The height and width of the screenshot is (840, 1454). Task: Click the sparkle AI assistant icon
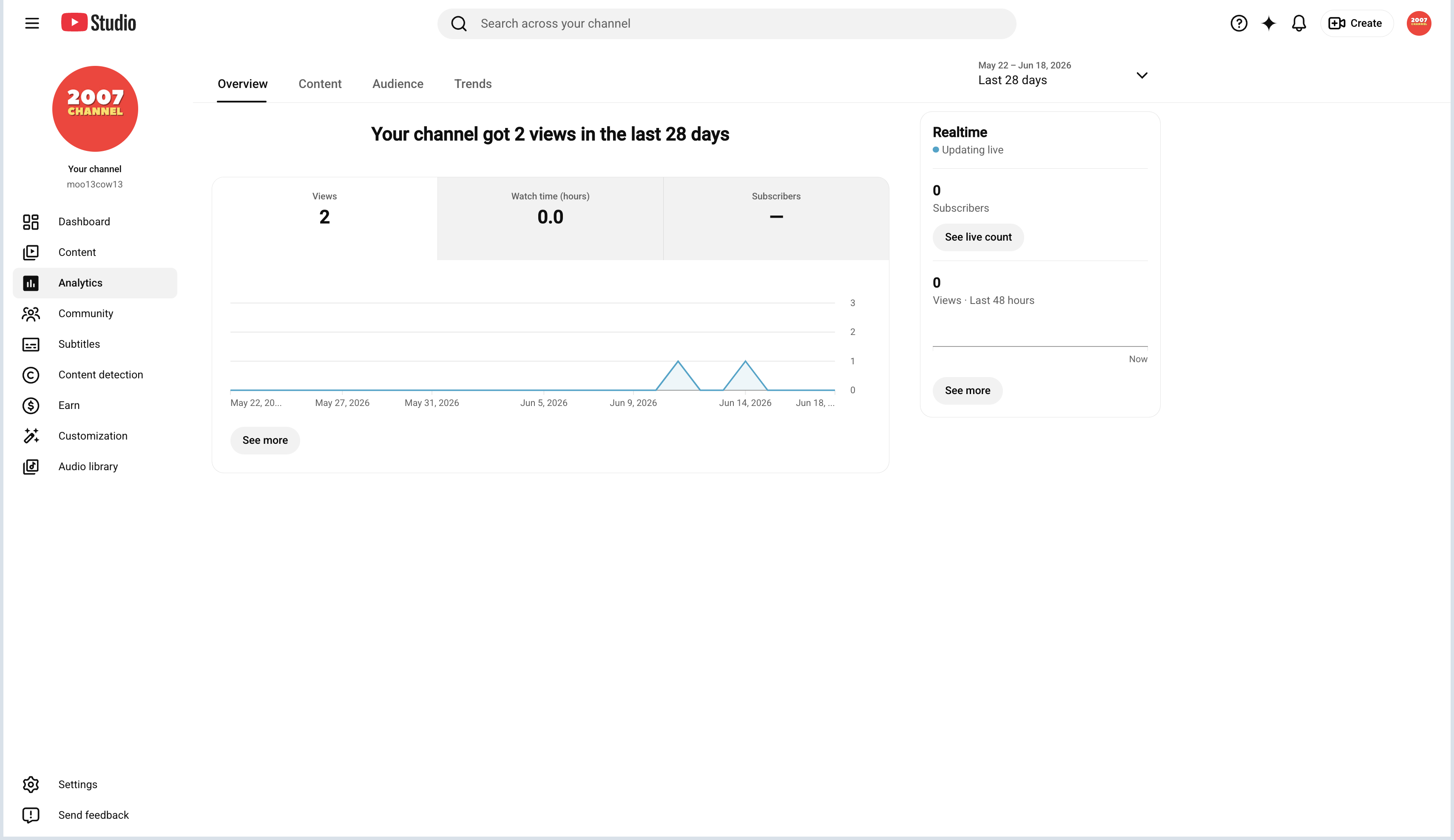point(1269,23)
